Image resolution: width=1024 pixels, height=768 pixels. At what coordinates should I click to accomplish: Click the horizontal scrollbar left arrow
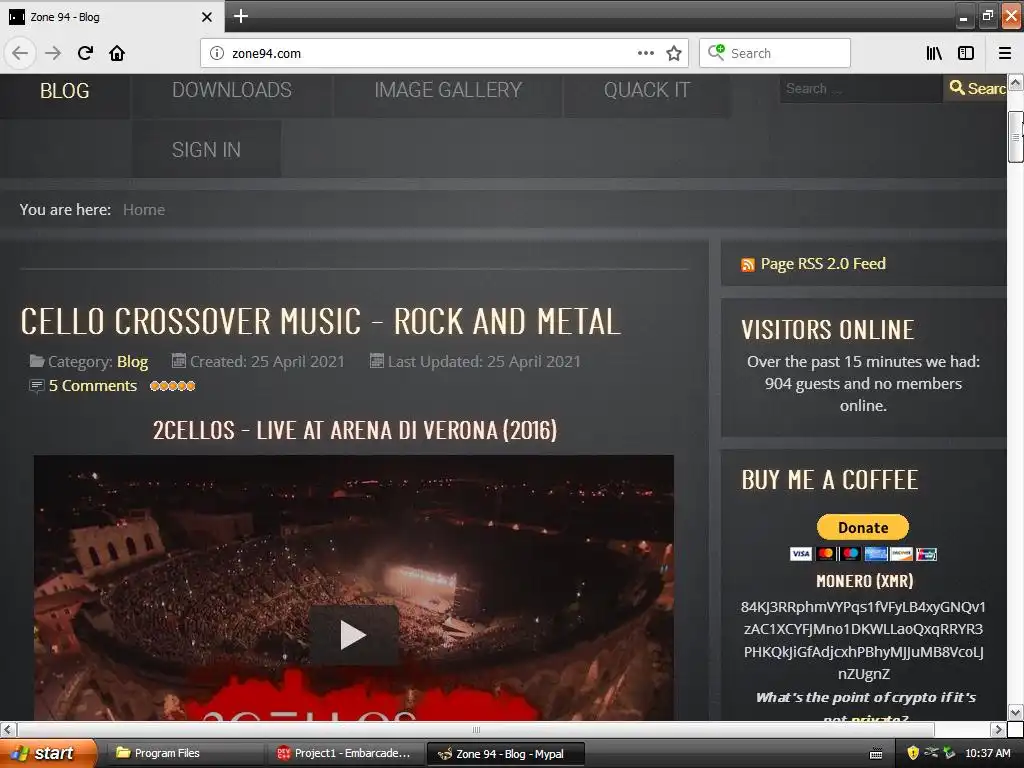[x=8, y=729]
